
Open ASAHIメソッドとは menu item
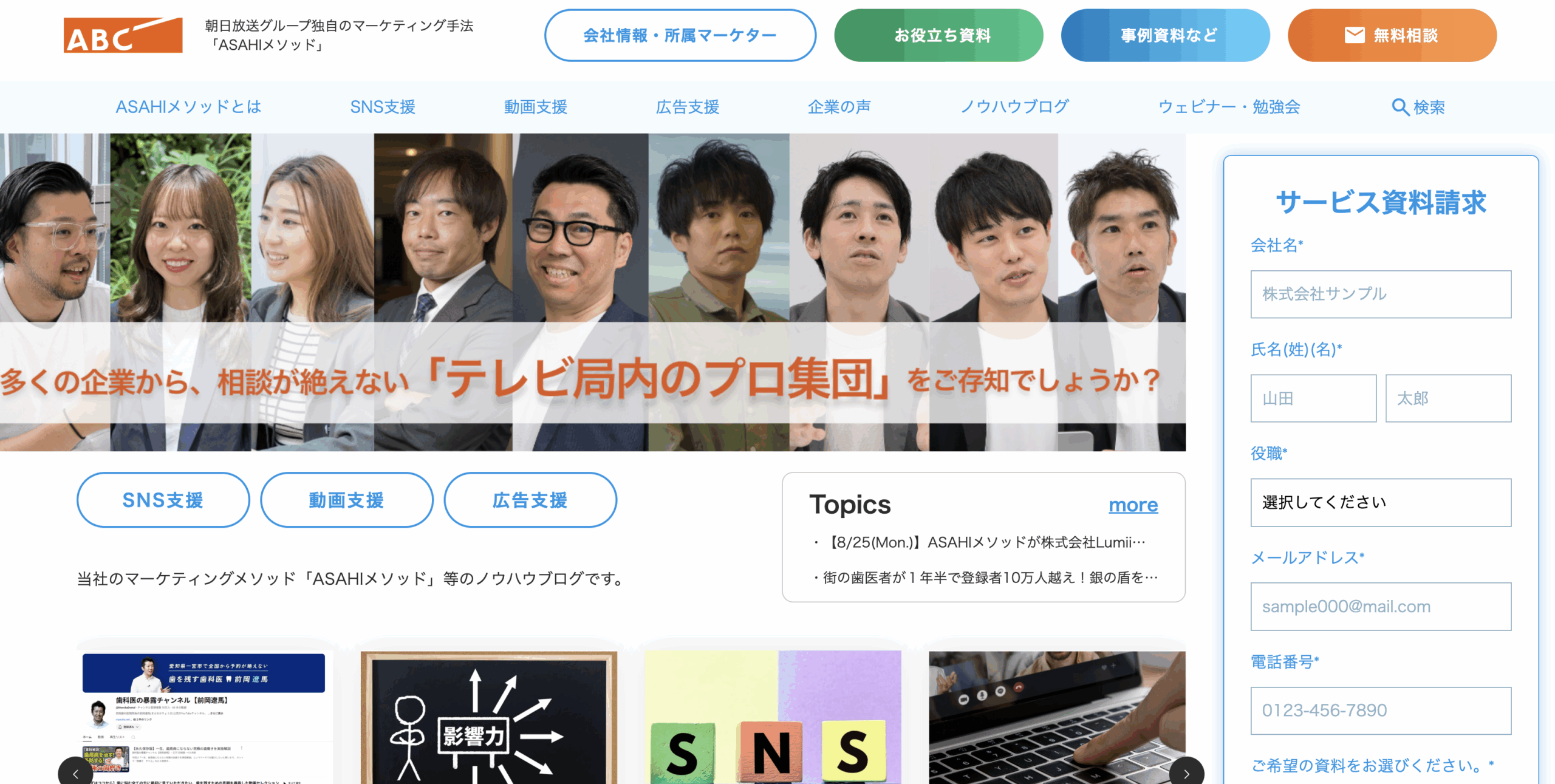189,107
